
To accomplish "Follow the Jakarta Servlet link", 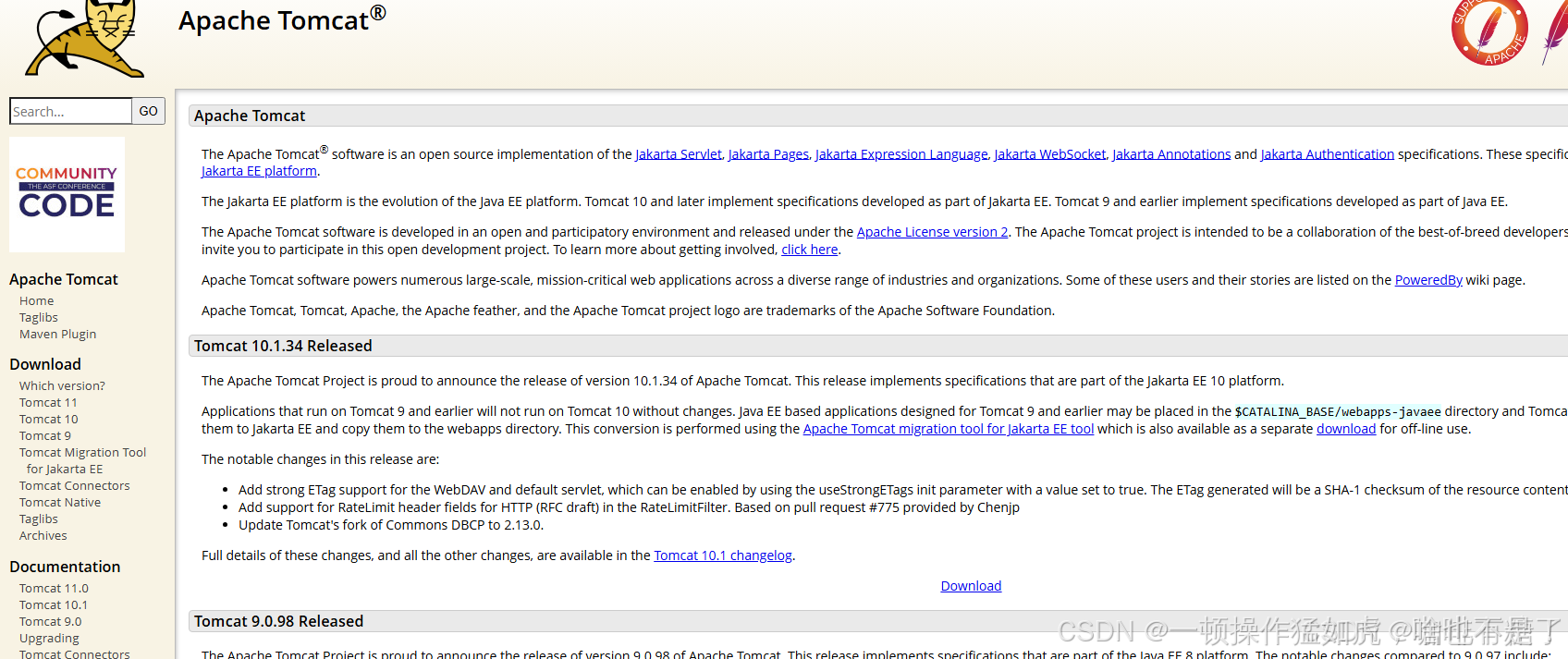I will [679, 154].
